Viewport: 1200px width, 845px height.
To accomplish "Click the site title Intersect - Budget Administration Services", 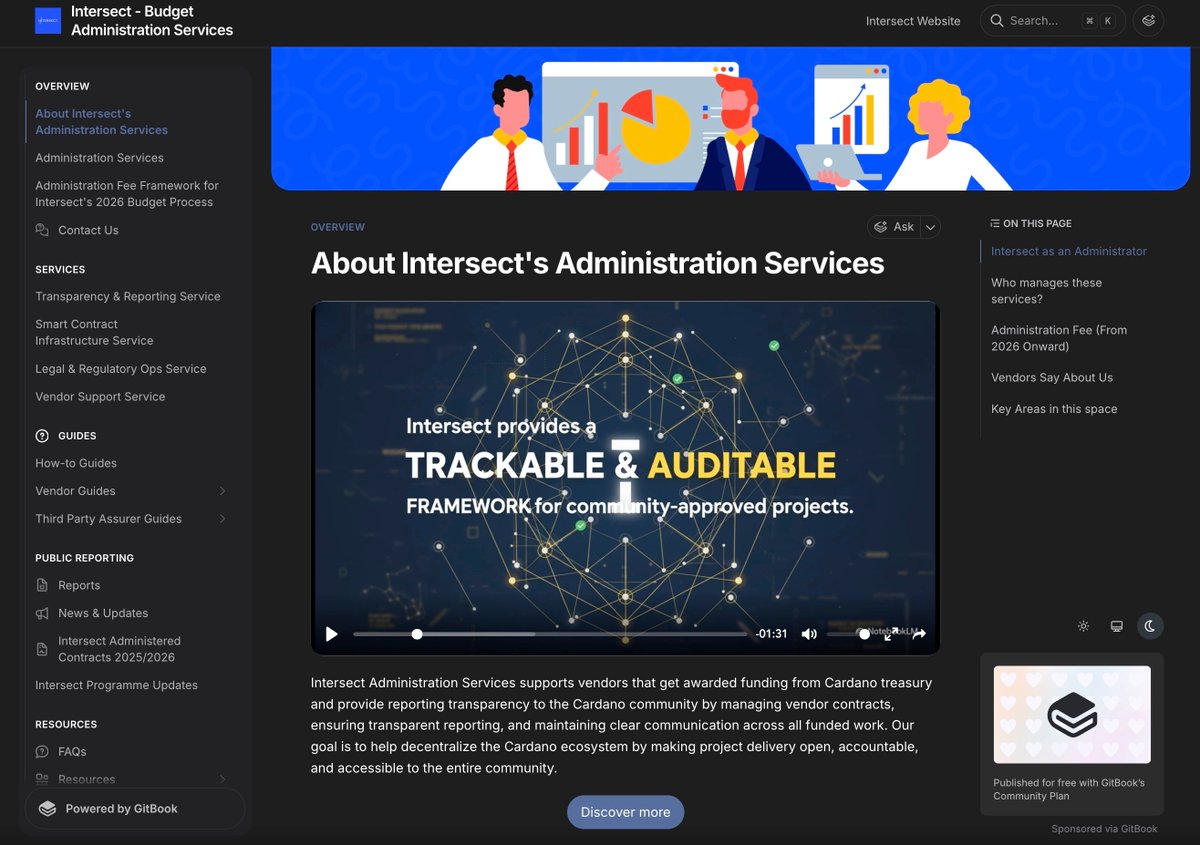I will coord(152,21).
